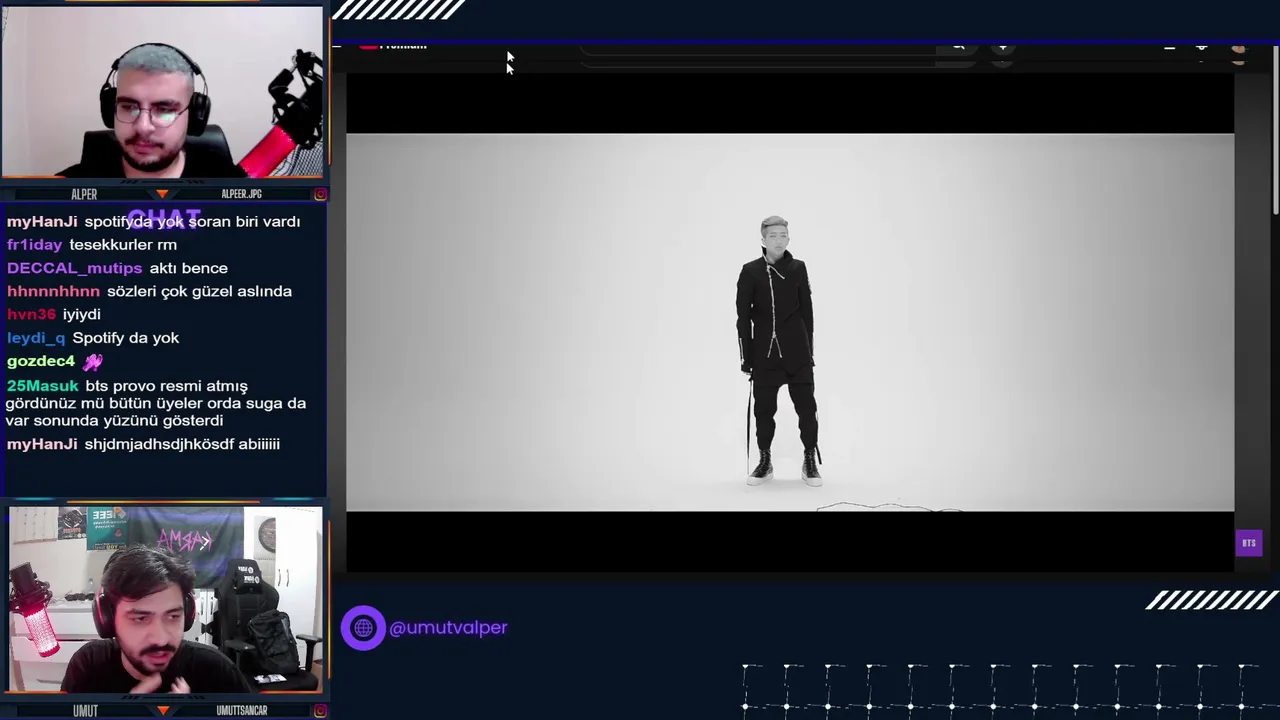Screen dimensions: 1280x720
Task: Click username DECCAL_mutips in chat
Action: tap(74, 268)
